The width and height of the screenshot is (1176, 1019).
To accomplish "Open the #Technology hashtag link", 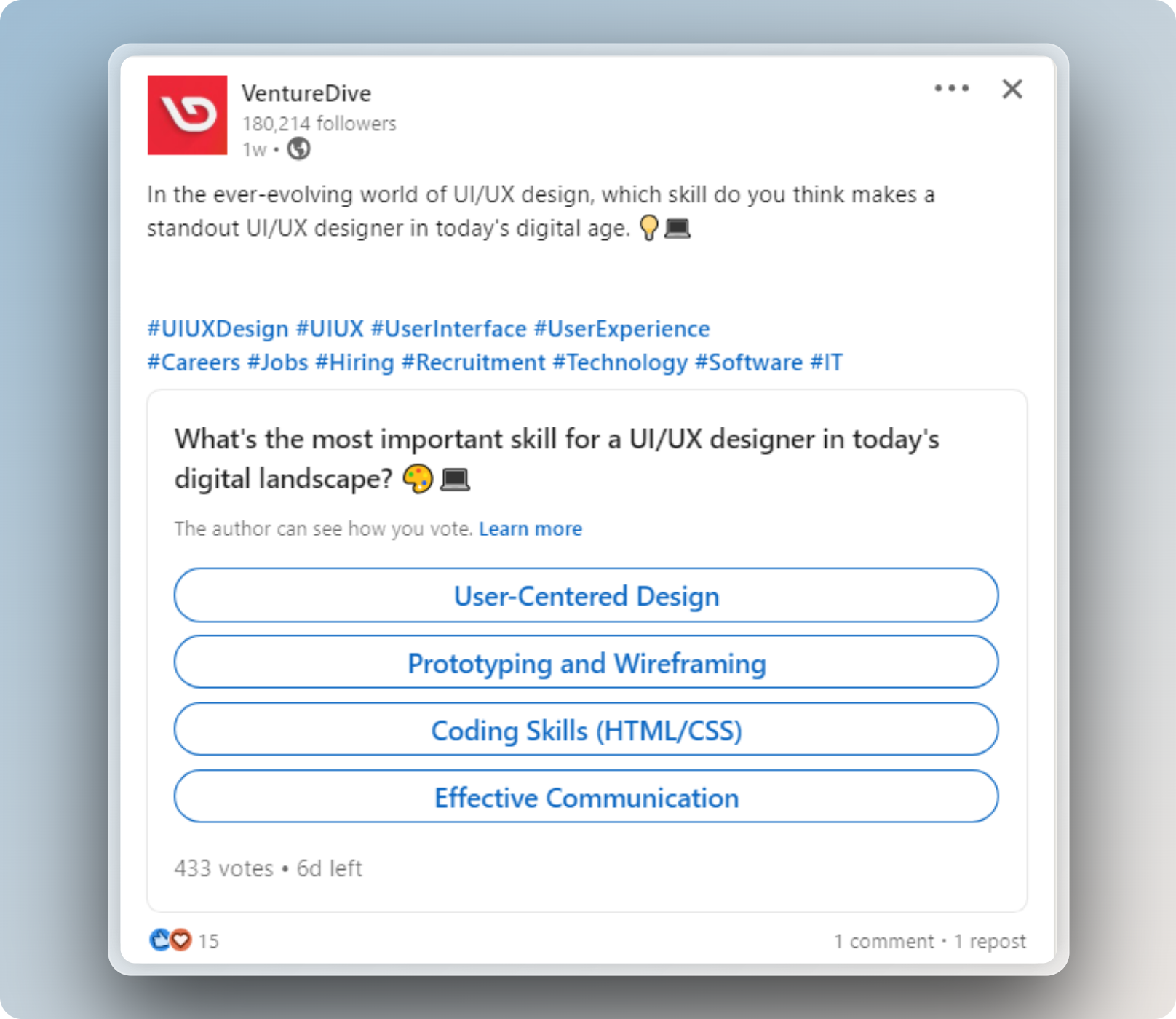I will (620, 362).
